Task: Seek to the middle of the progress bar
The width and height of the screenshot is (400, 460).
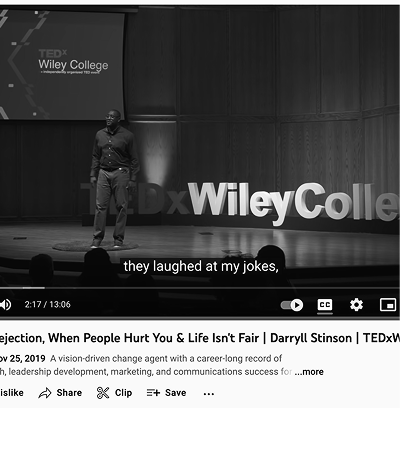Action: click(x=200, y=288)
